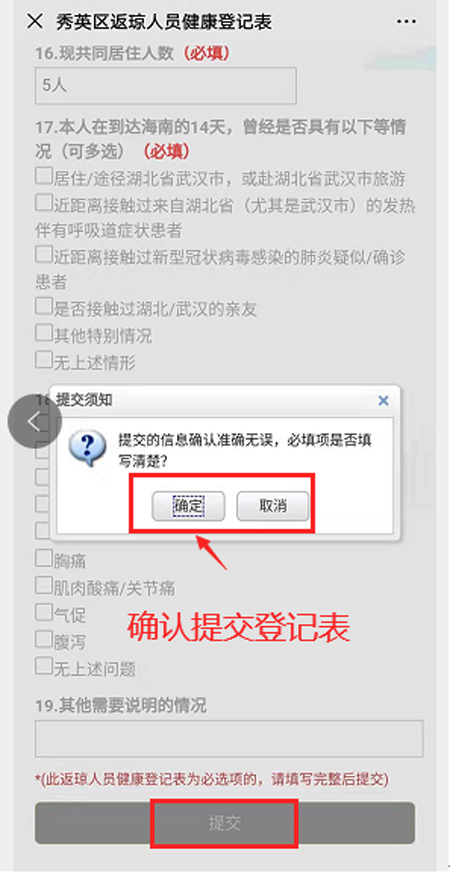Check the 胸痛 symptom box
Viewport: 450px width, 876px height.
click(44, 558)
